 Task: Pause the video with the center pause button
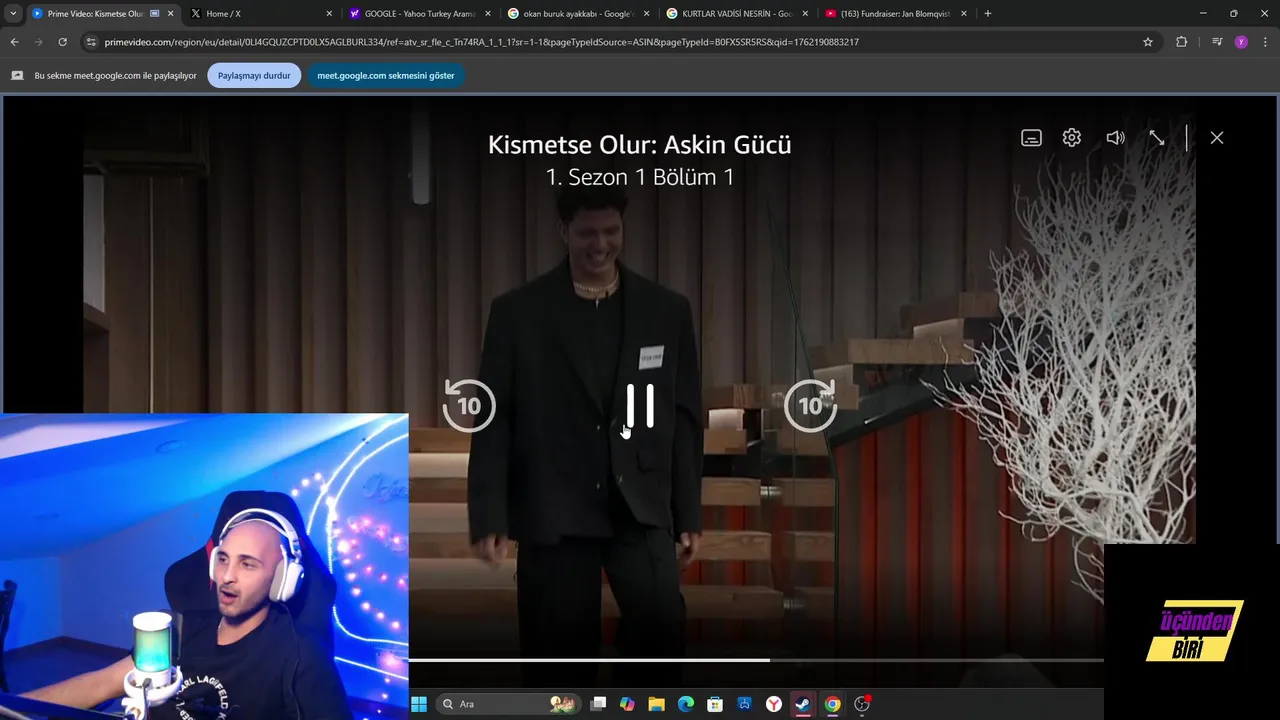point(640,406)
